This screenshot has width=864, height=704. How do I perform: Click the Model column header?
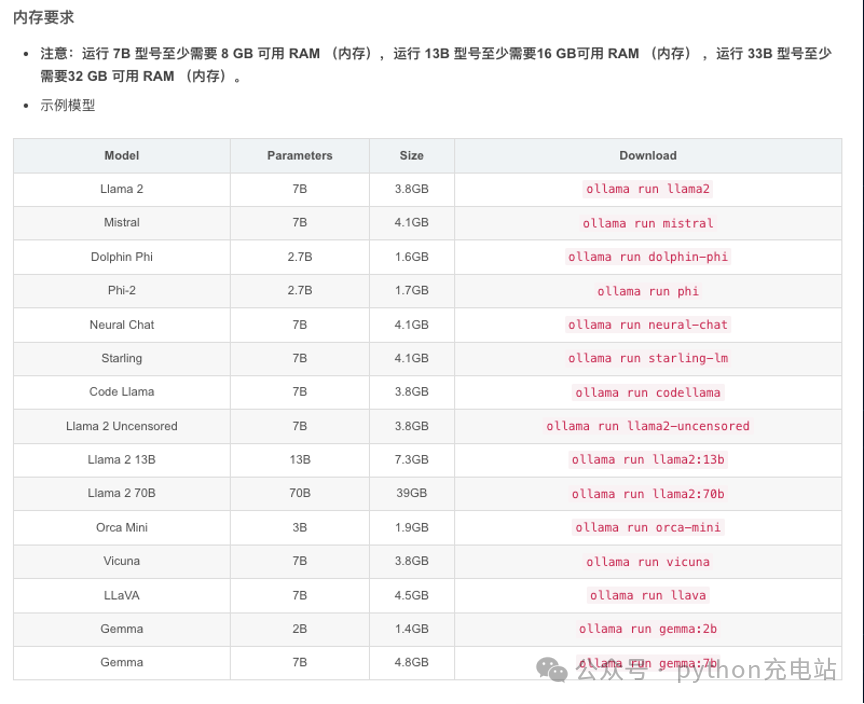122,155
